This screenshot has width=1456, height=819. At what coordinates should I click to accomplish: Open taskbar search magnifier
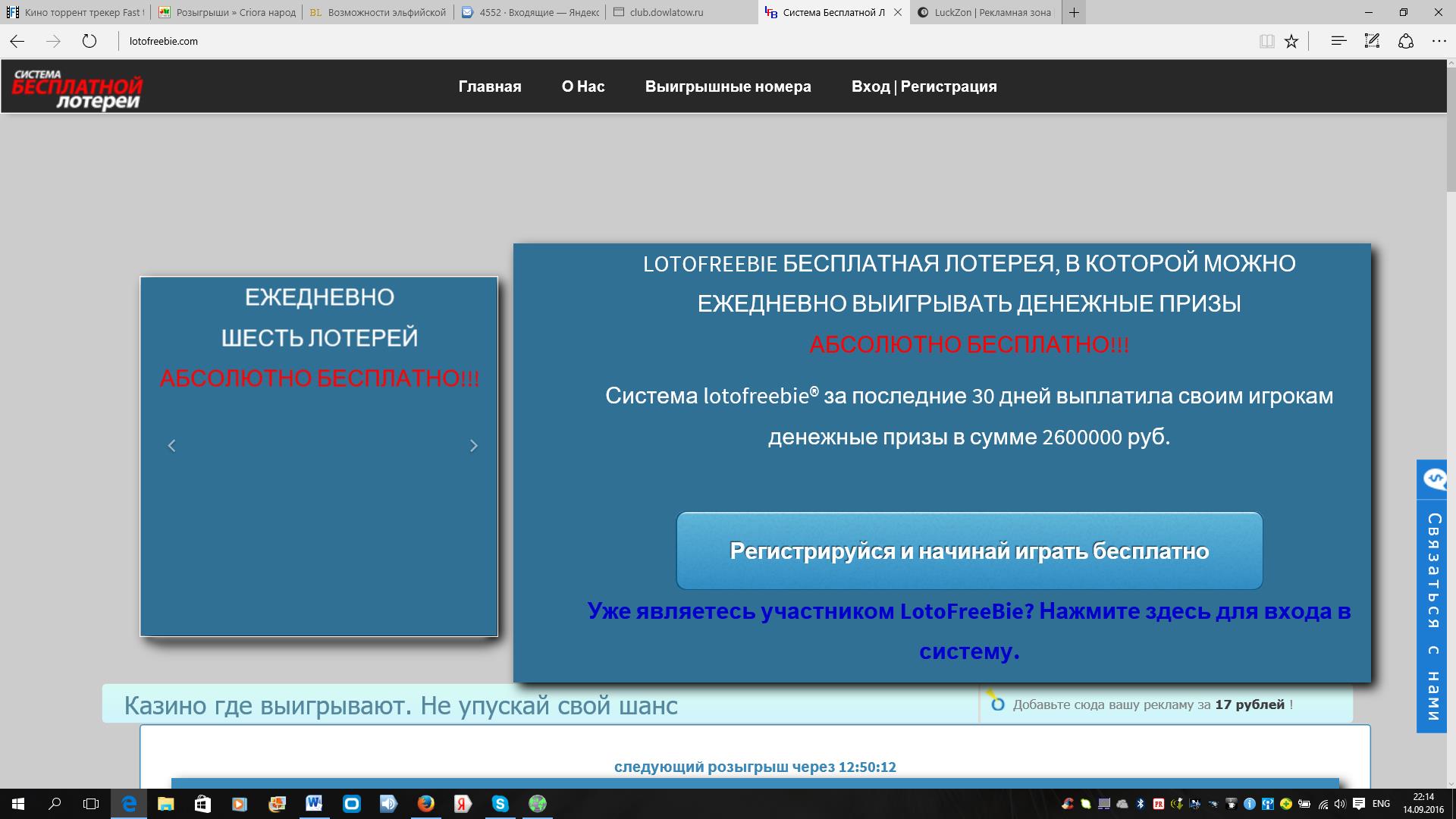[x=55, y=804]
